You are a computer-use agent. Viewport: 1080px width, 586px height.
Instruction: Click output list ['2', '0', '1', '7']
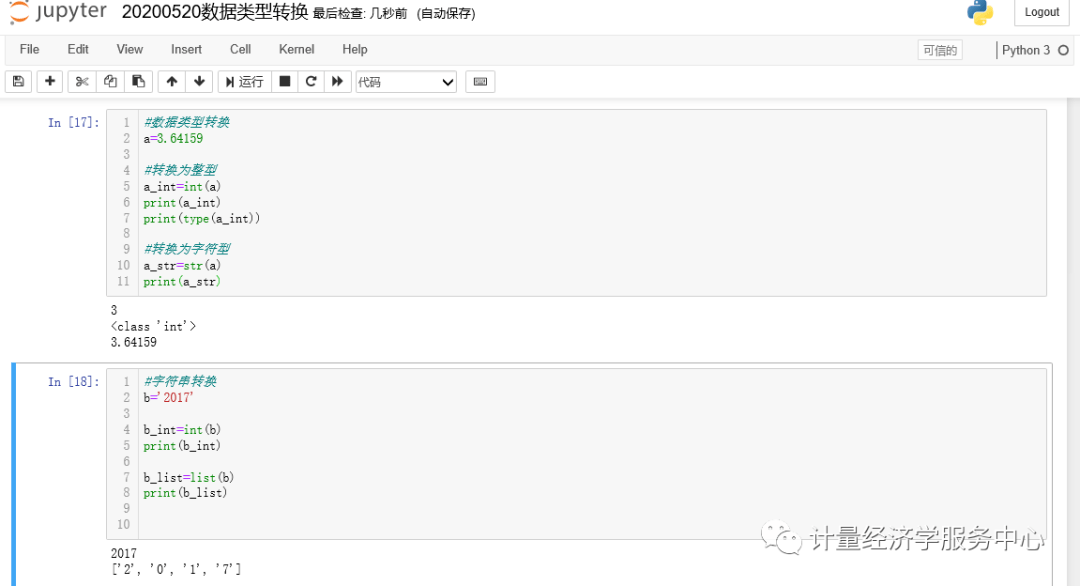point(176,569)
